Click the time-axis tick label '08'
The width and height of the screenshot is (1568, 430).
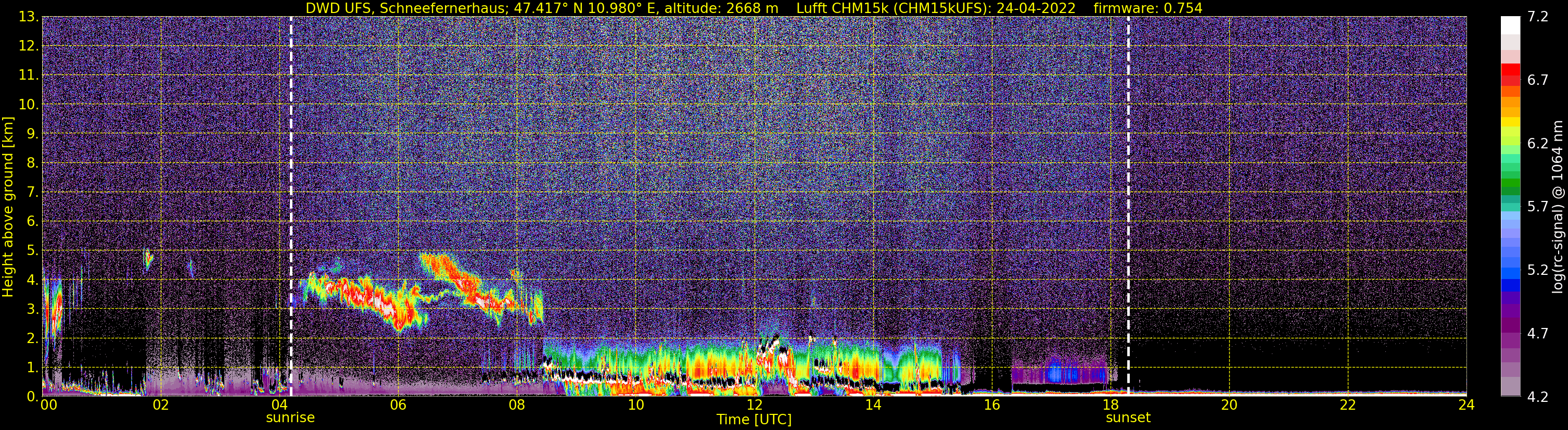pos(517,405)
